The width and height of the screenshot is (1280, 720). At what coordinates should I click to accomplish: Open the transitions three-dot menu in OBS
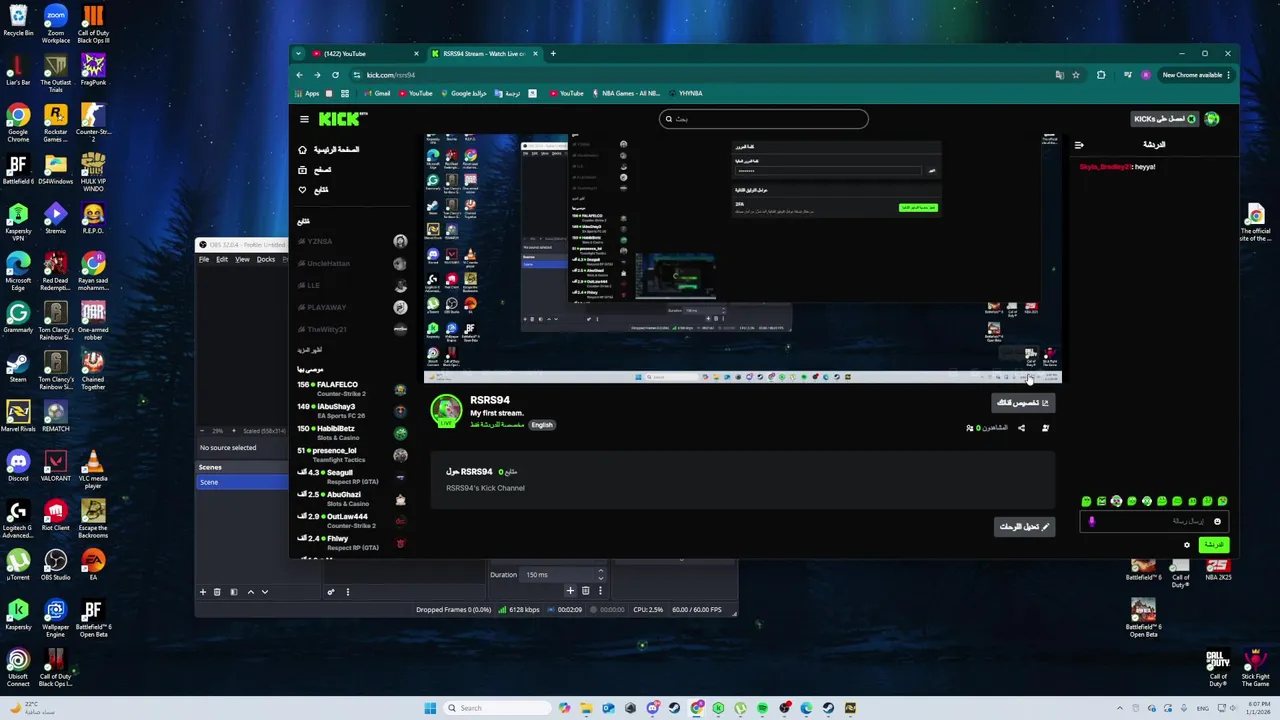[600, 591]
